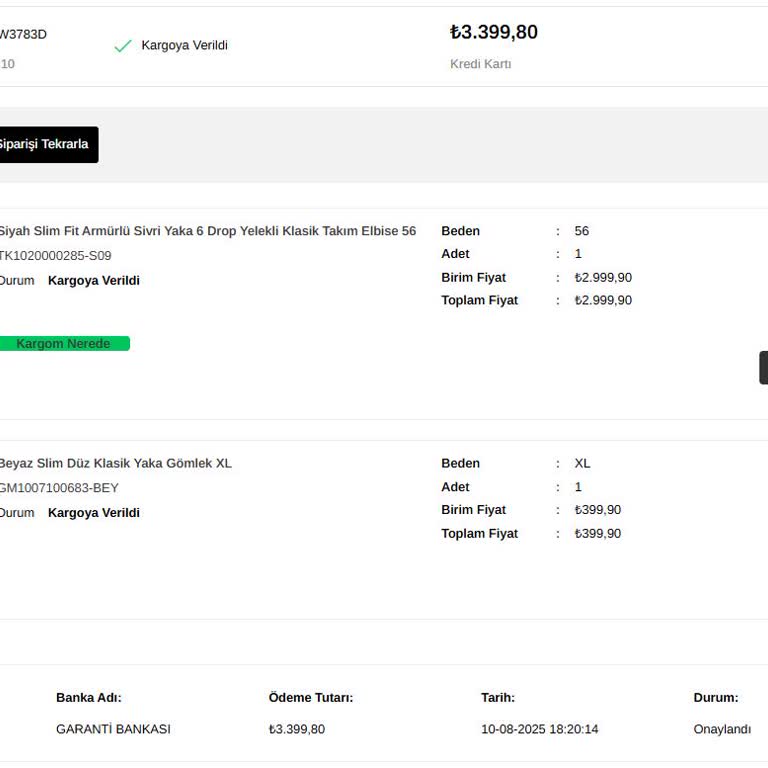Click the suit's size value 56
The width and height of the screenshot is (768, 768).
tap(582, 231)
